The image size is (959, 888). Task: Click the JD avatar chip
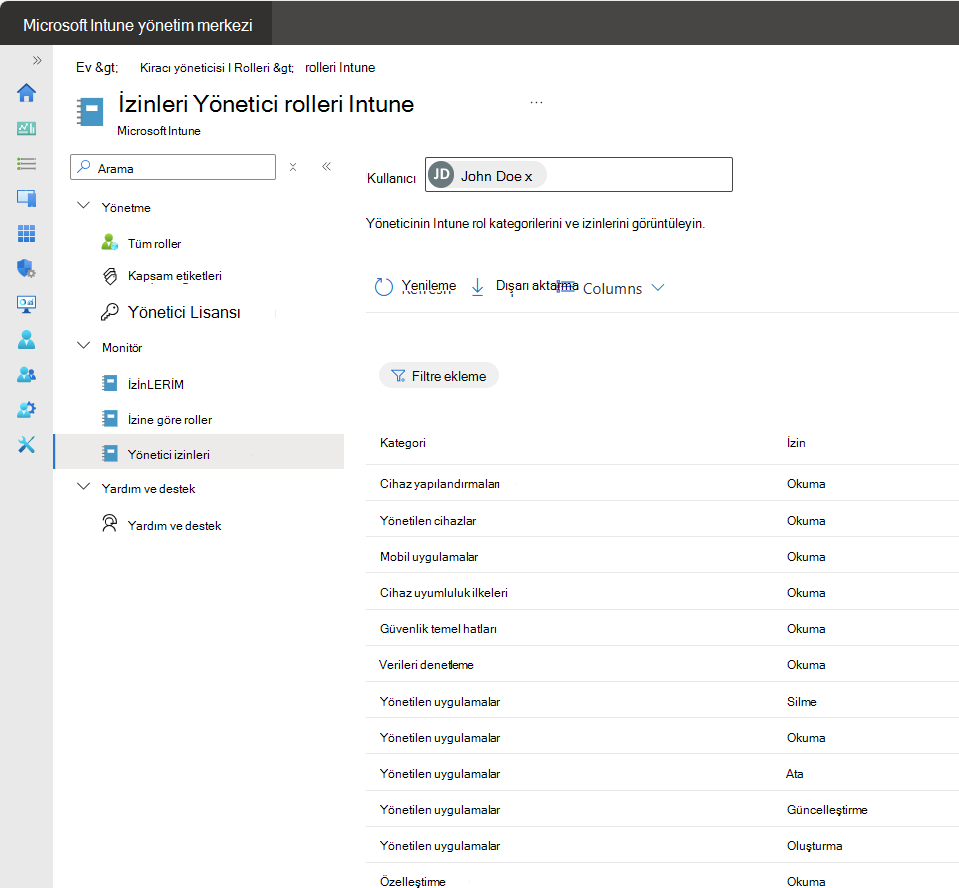click(441, 175)
